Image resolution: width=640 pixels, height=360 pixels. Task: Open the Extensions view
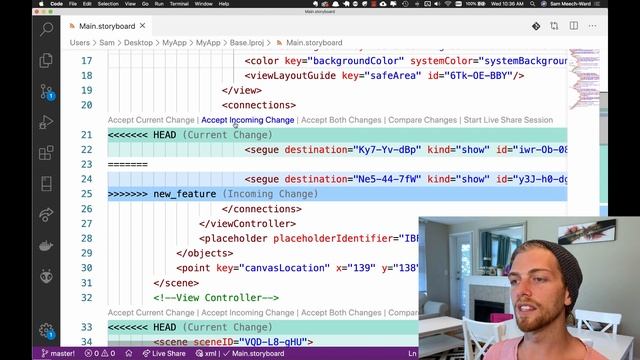(x=46, y=153)
